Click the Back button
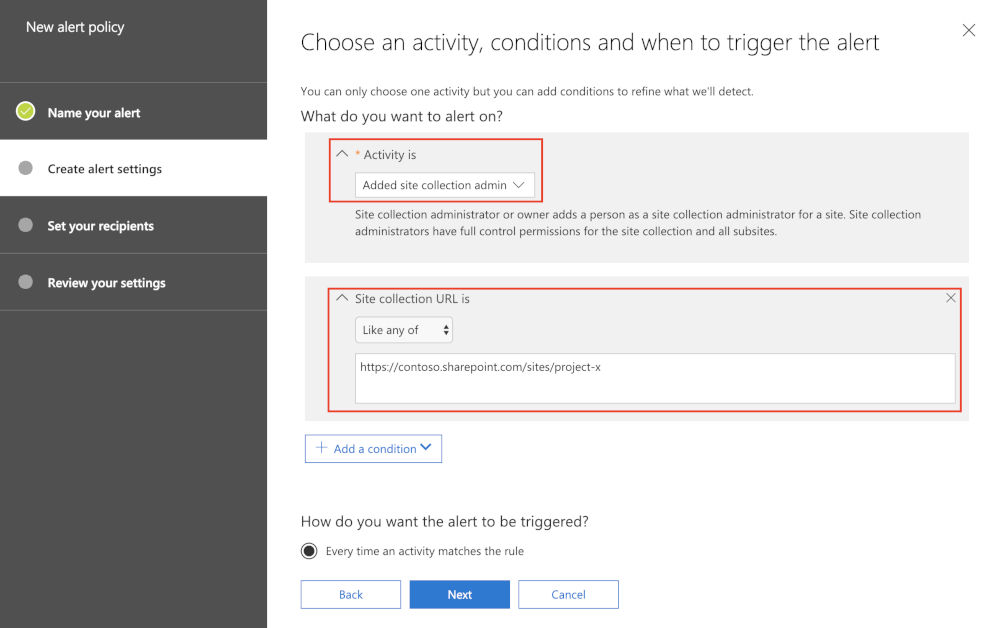 [351, 594]
